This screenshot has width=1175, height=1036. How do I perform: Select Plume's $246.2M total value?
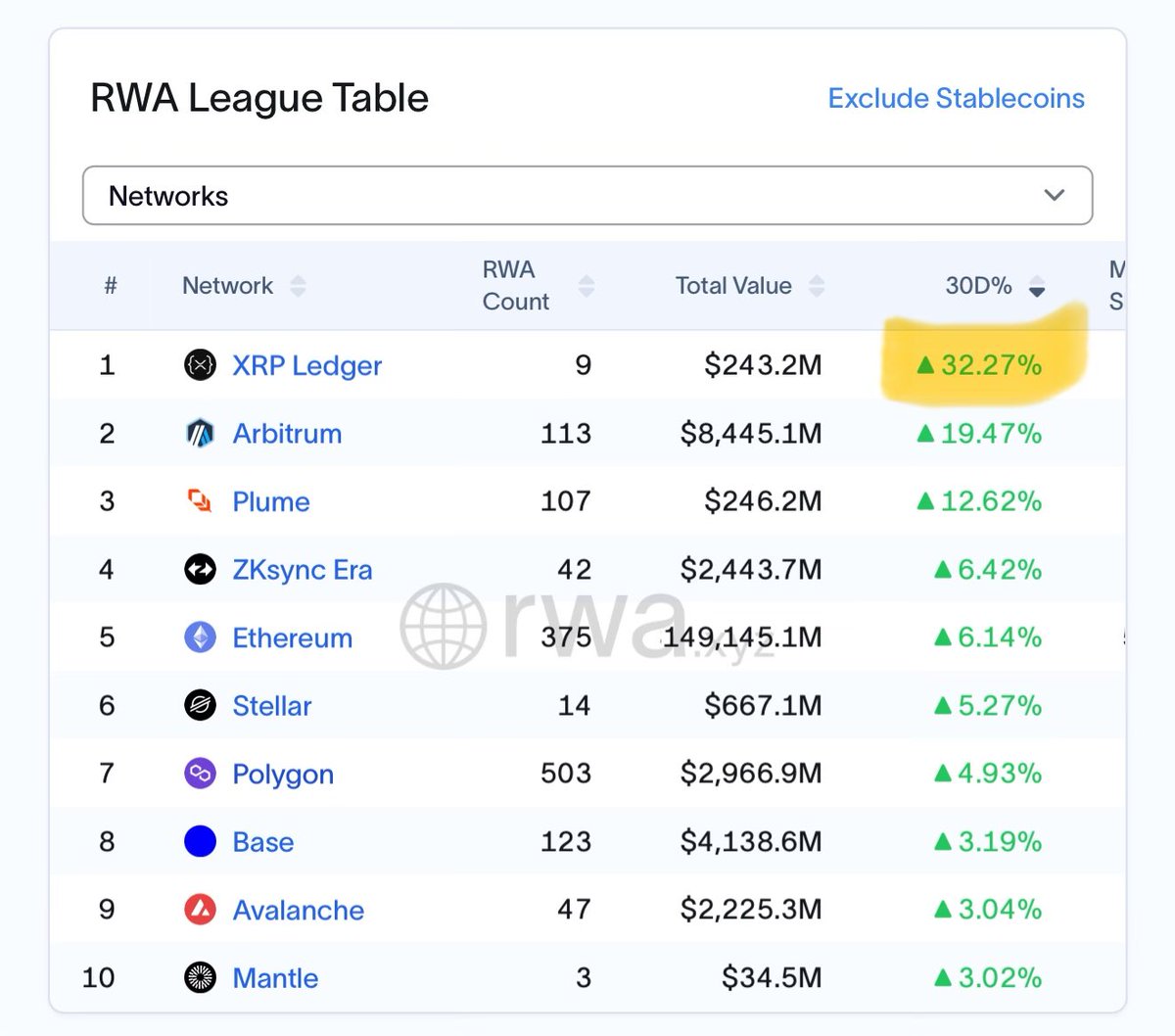coord(763,501)
